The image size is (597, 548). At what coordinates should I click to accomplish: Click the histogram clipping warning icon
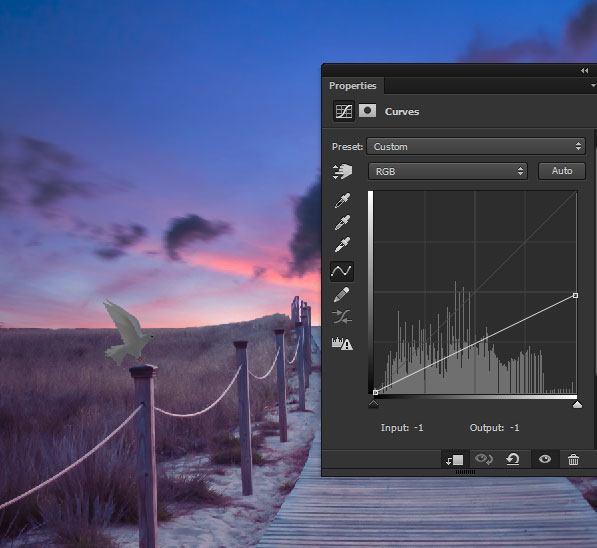pyautogui.click(x=342, y=343)
